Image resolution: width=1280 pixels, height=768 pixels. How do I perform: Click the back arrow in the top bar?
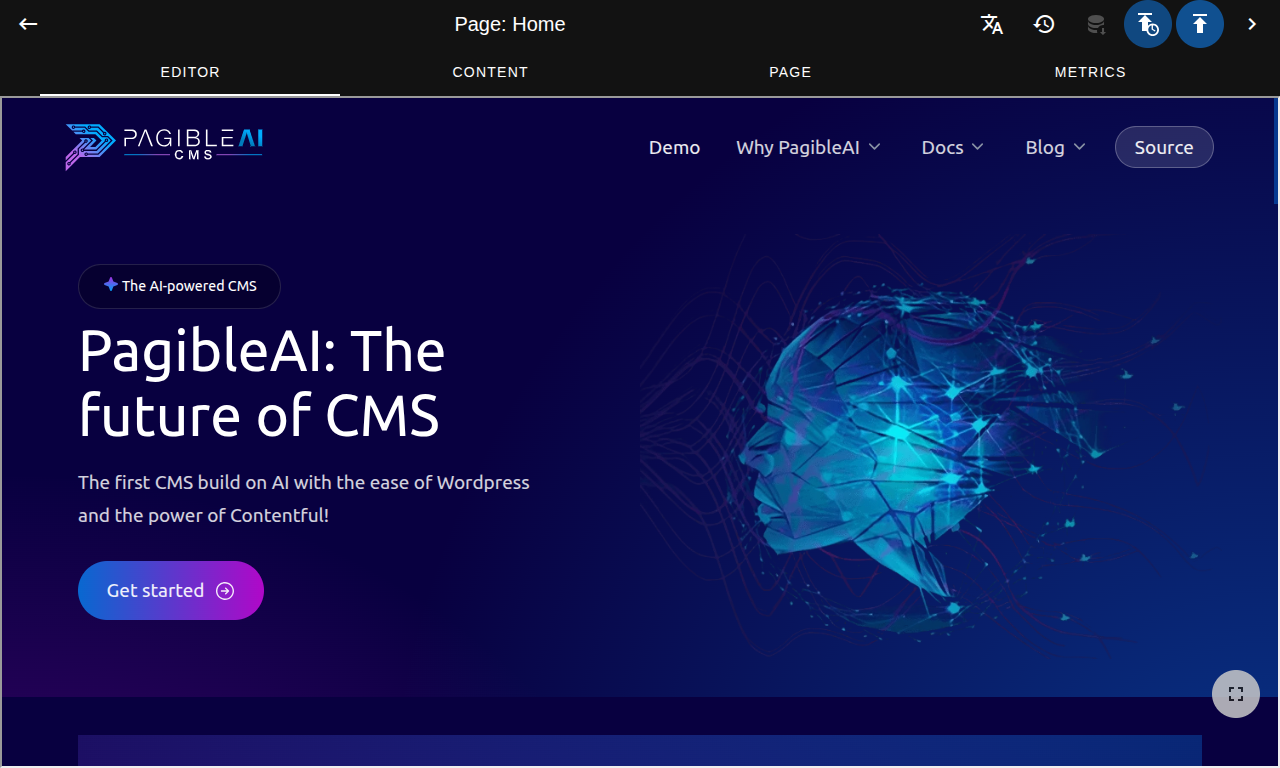[27, 23]
